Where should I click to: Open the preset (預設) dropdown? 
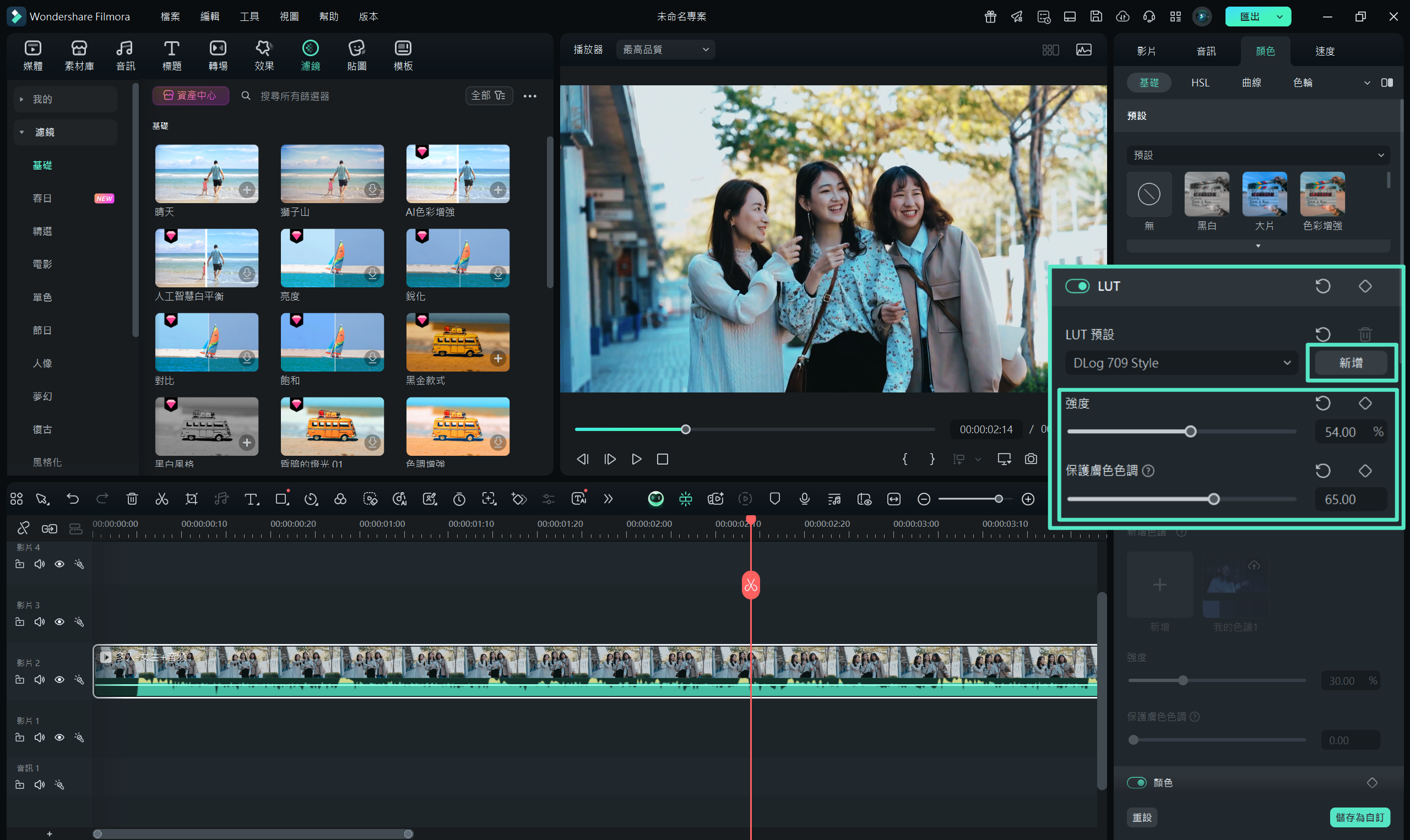click(1257, 155)
